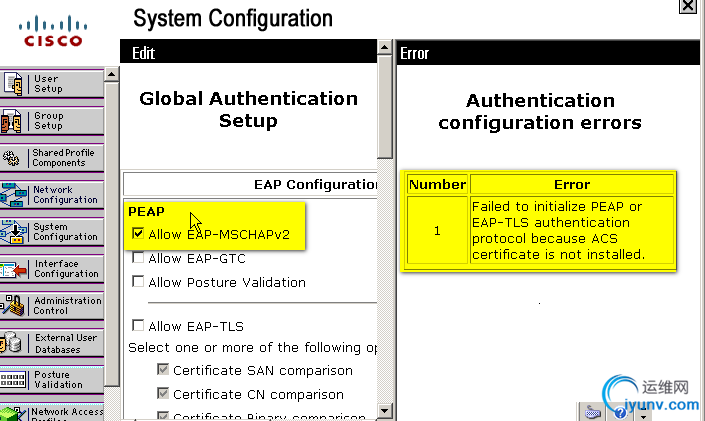
Task: Select the External User Databases icon
Action: pos(11,343)
